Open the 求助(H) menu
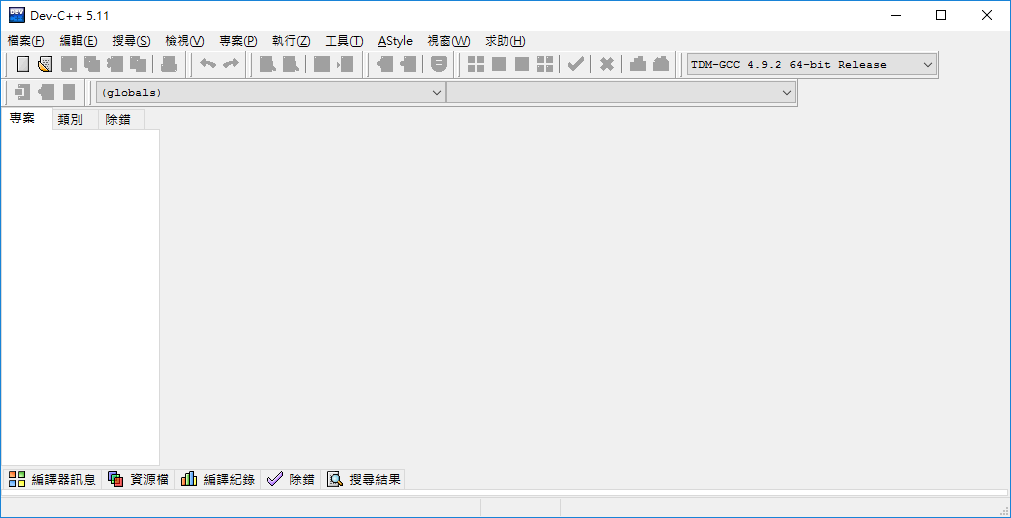1011x518 pixels. point(506,41)
